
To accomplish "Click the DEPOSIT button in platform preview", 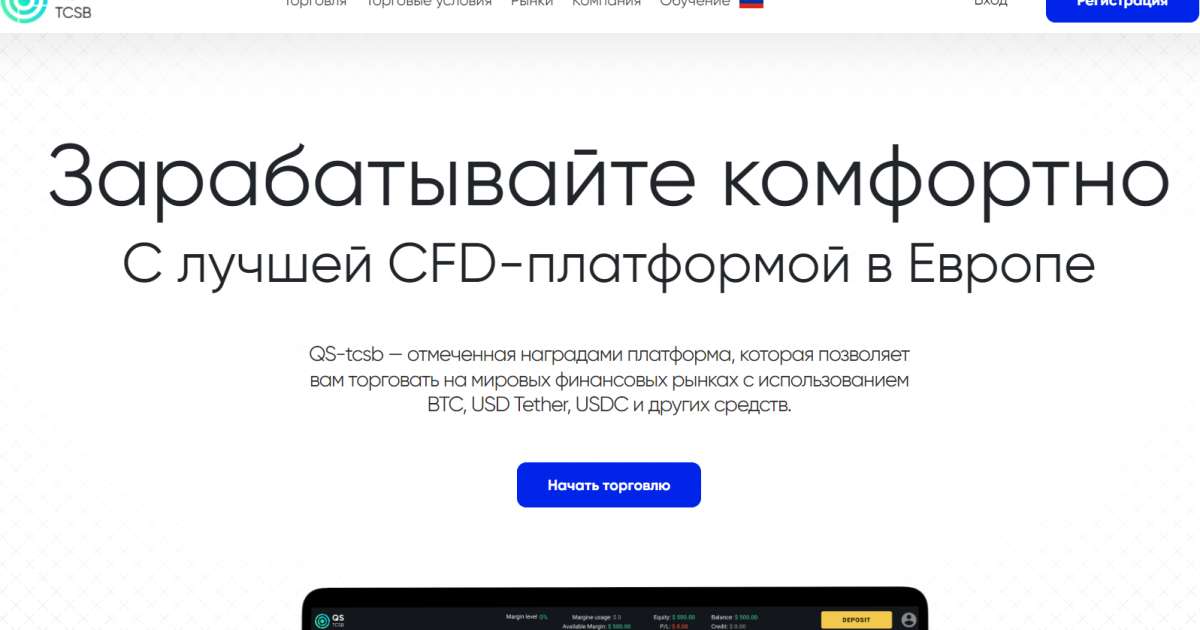I will point(856,620).
